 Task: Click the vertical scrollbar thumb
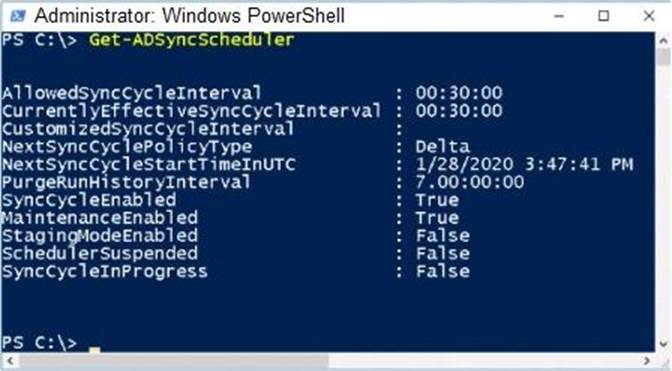[663, 57]
